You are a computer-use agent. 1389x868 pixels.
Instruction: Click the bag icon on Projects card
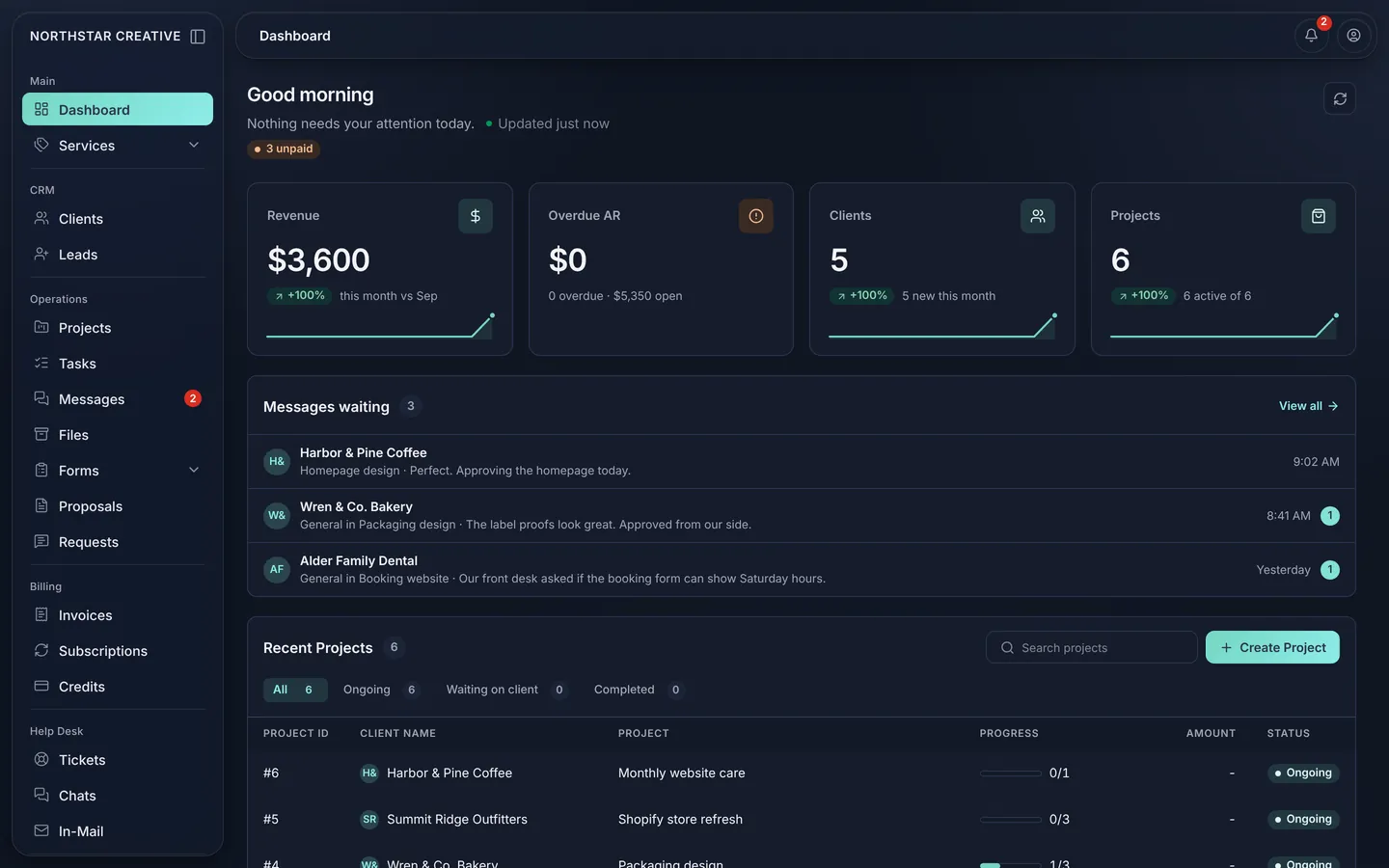coord(1319,216)
